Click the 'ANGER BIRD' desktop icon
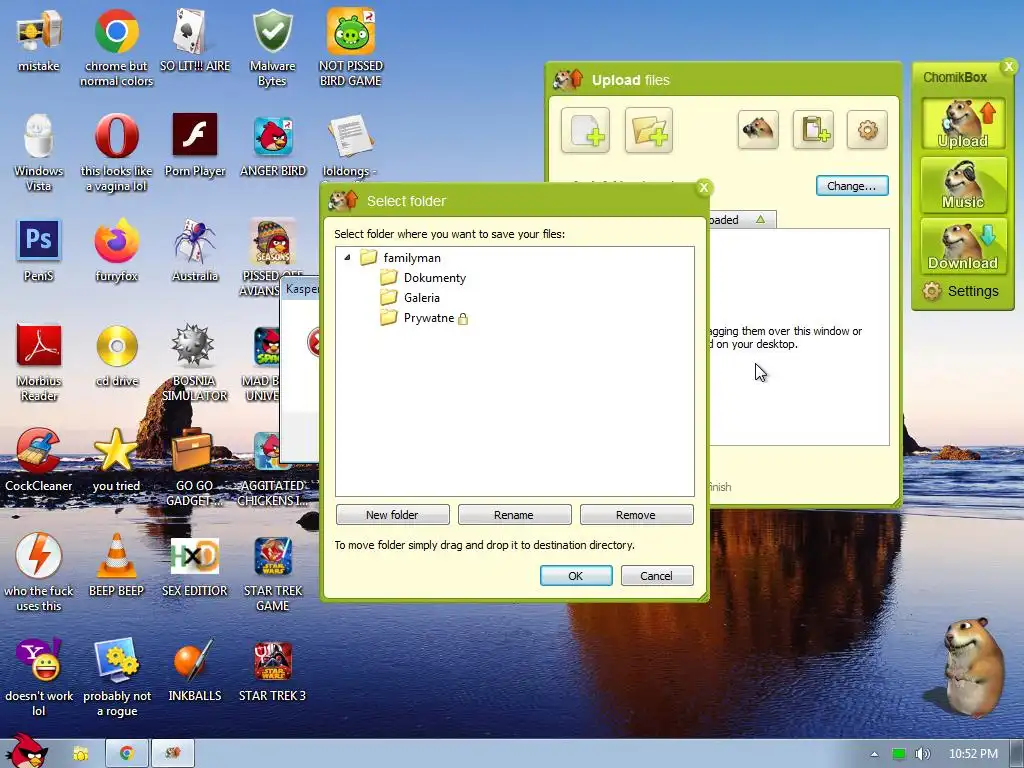Viewport: 1024px width, 768px height. [273, 146]
